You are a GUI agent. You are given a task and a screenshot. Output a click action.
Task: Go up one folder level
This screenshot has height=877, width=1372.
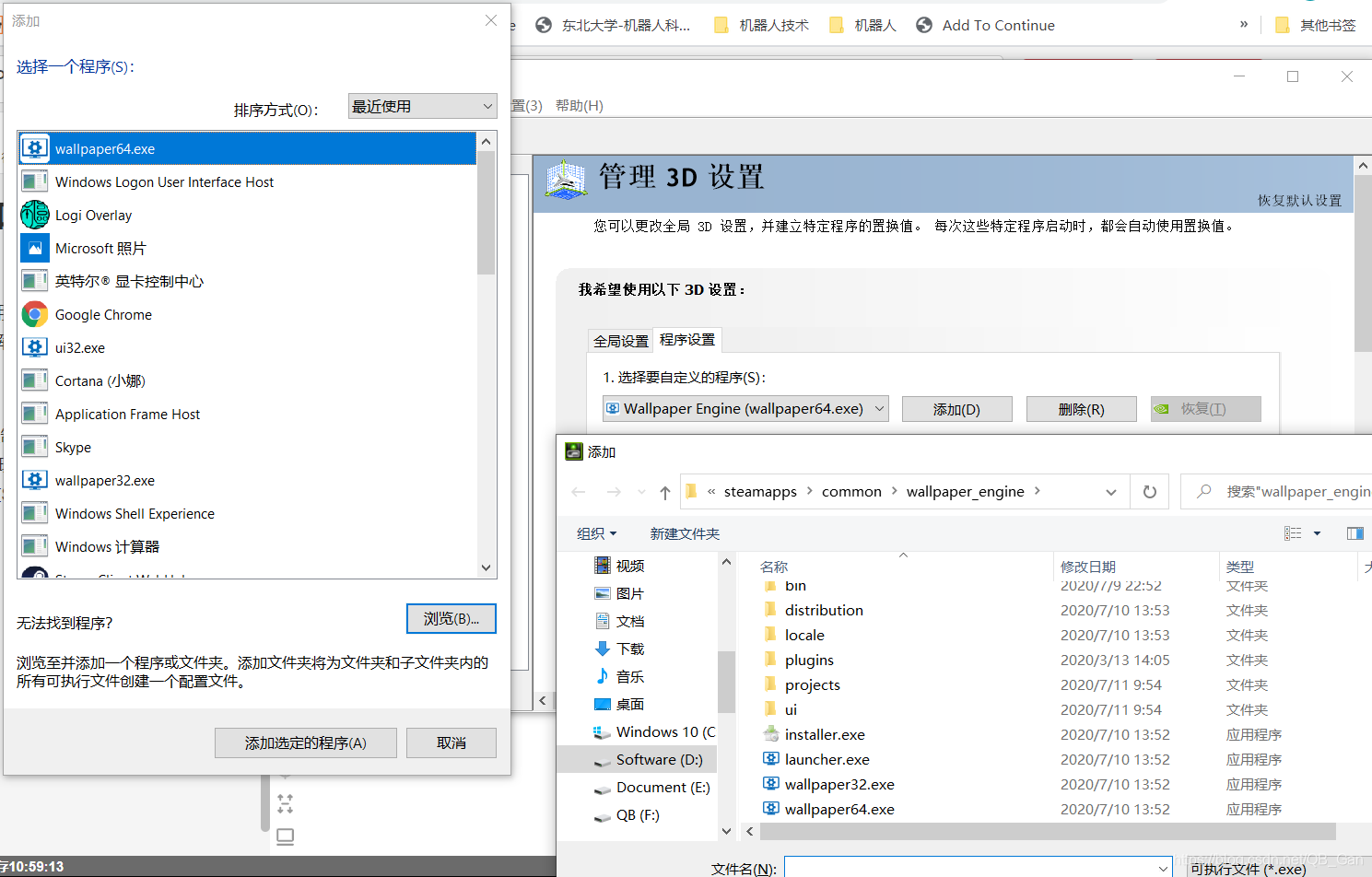665,492
